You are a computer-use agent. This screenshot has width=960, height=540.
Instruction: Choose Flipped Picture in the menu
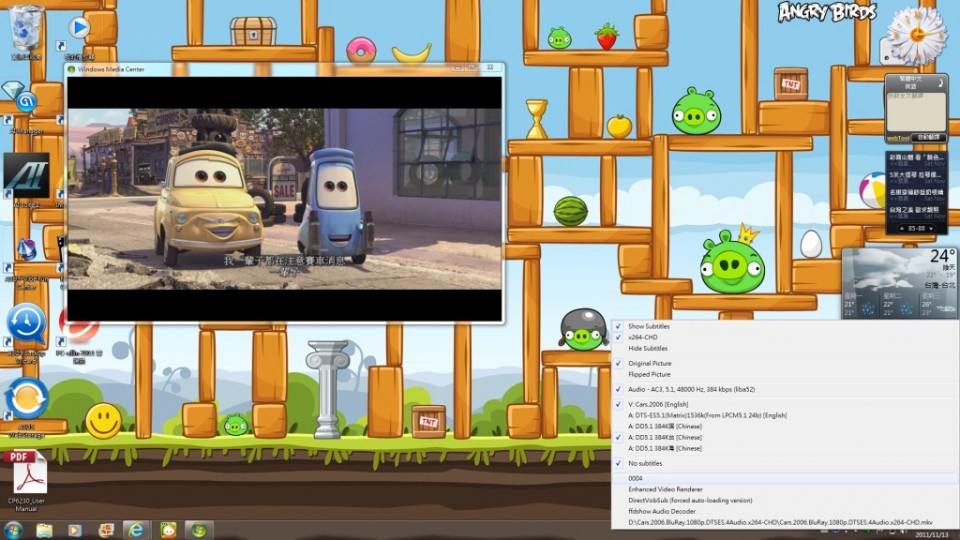pos(649,374)
